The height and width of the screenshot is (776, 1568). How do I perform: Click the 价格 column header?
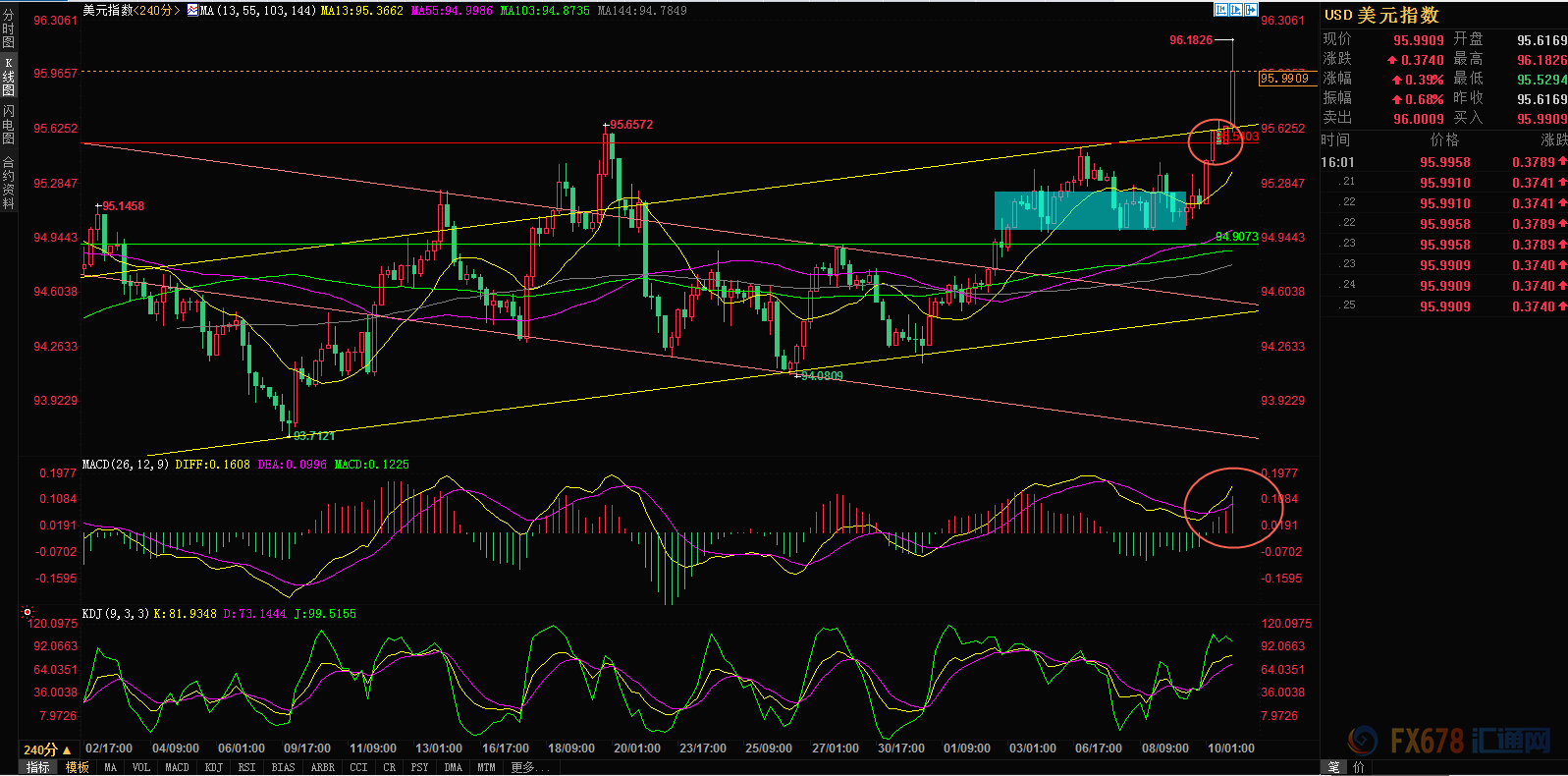pos(1445,140)
